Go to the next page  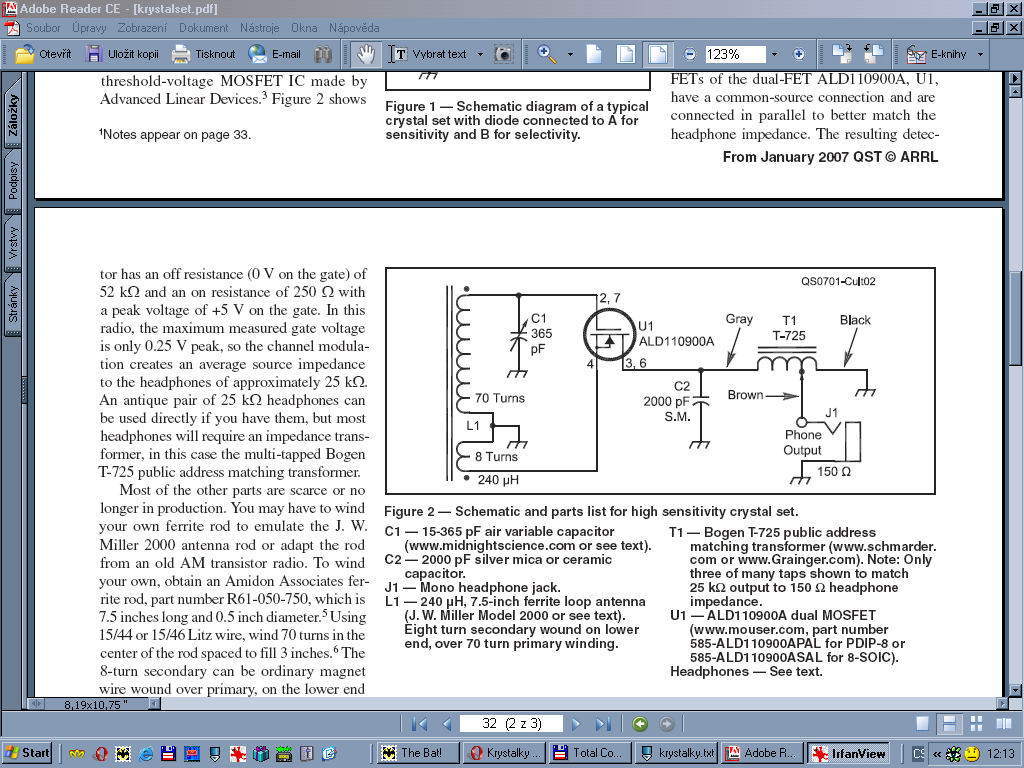click(575, 724)
